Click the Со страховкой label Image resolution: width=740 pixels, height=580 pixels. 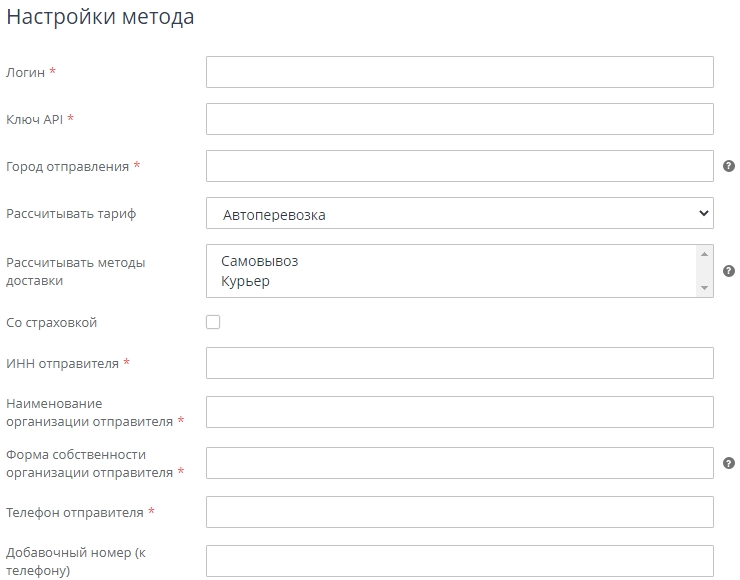click(52, 323)
